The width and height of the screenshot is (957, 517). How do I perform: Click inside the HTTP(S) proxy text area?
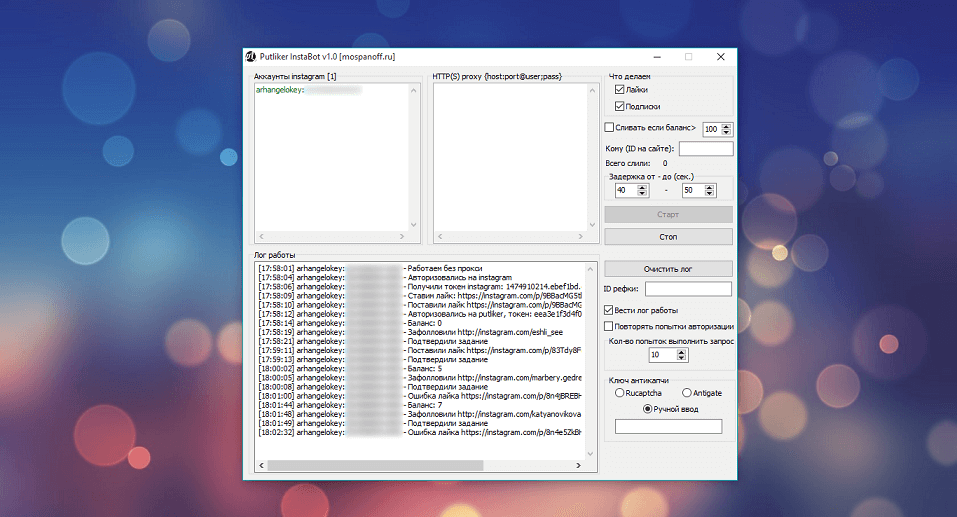pyautogui.click(x=510, y=156)
